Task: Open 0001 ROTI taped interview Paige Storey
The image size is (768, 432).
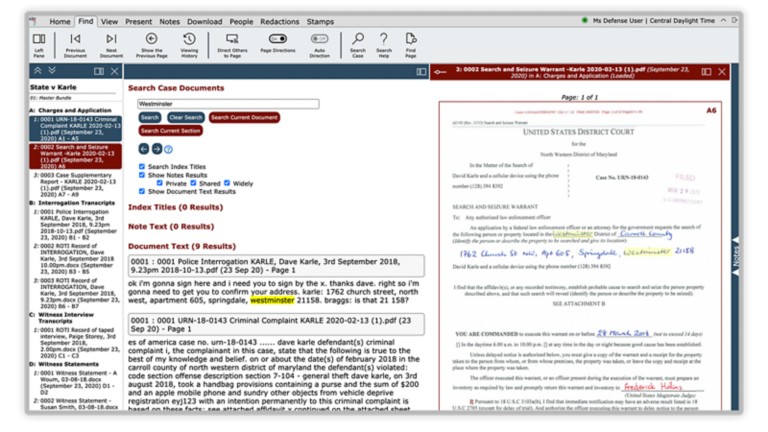Action: tap(76, 343)
